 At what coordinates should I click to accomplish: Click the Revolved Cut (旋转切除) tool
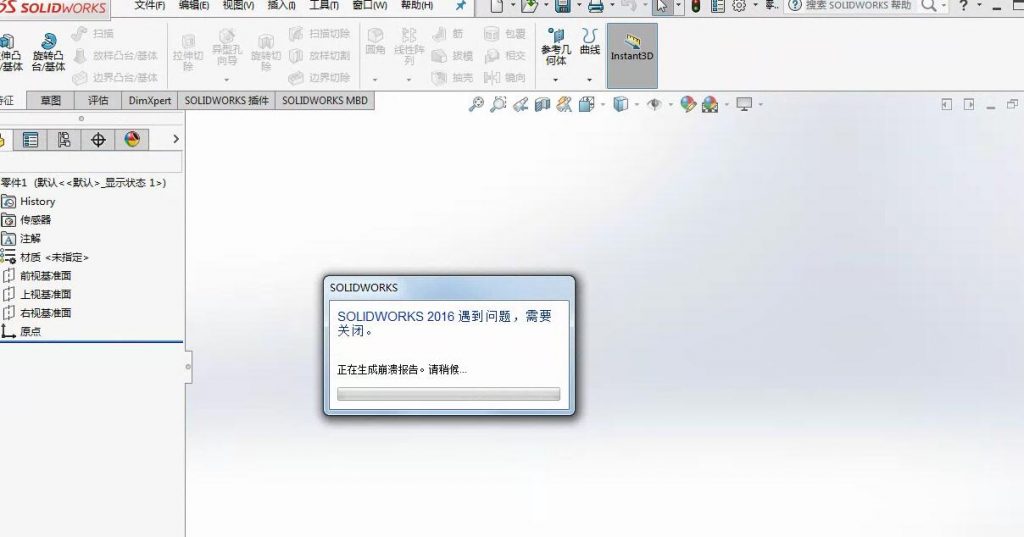point(266,53)
